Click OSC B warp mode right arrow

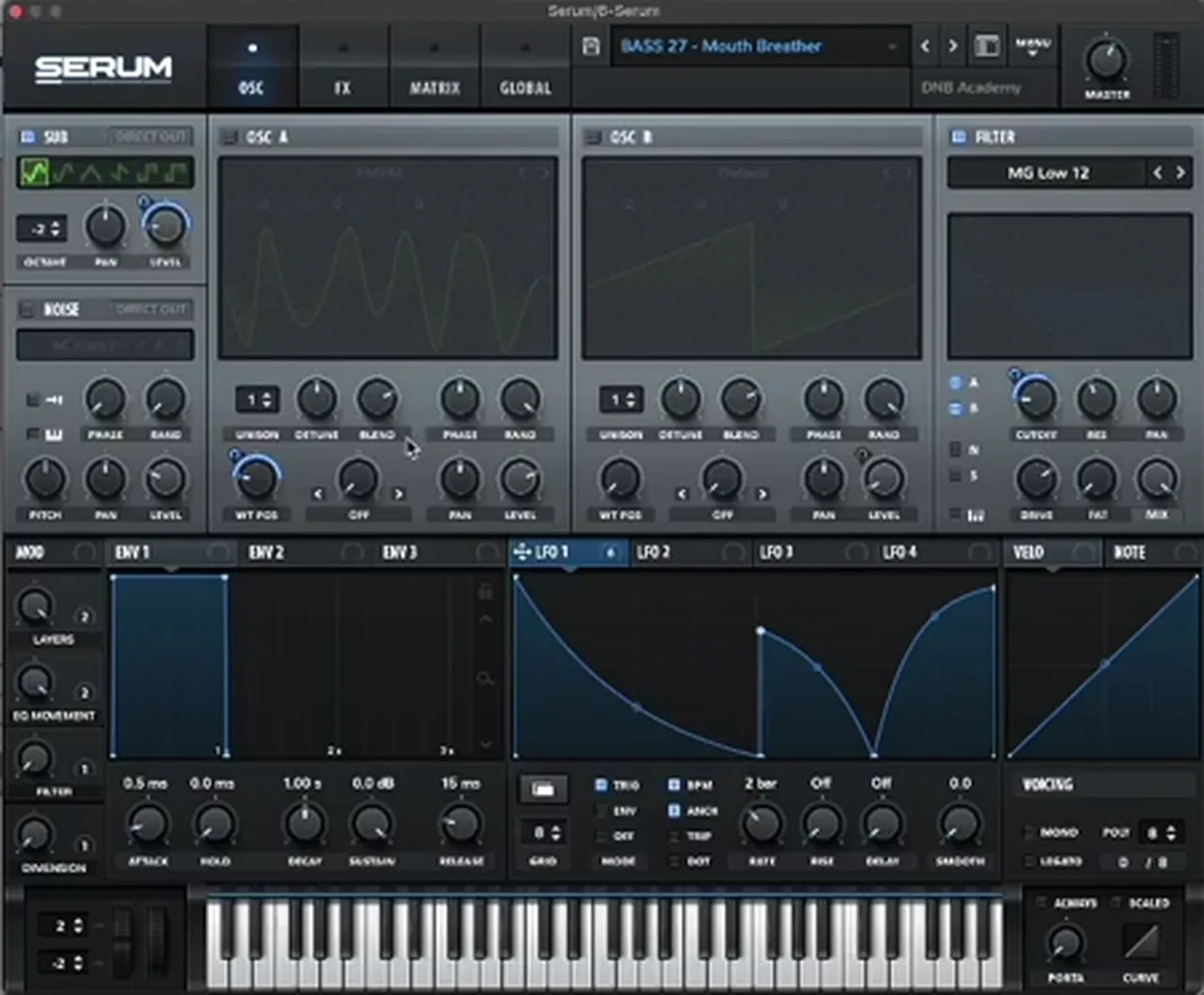763,494
